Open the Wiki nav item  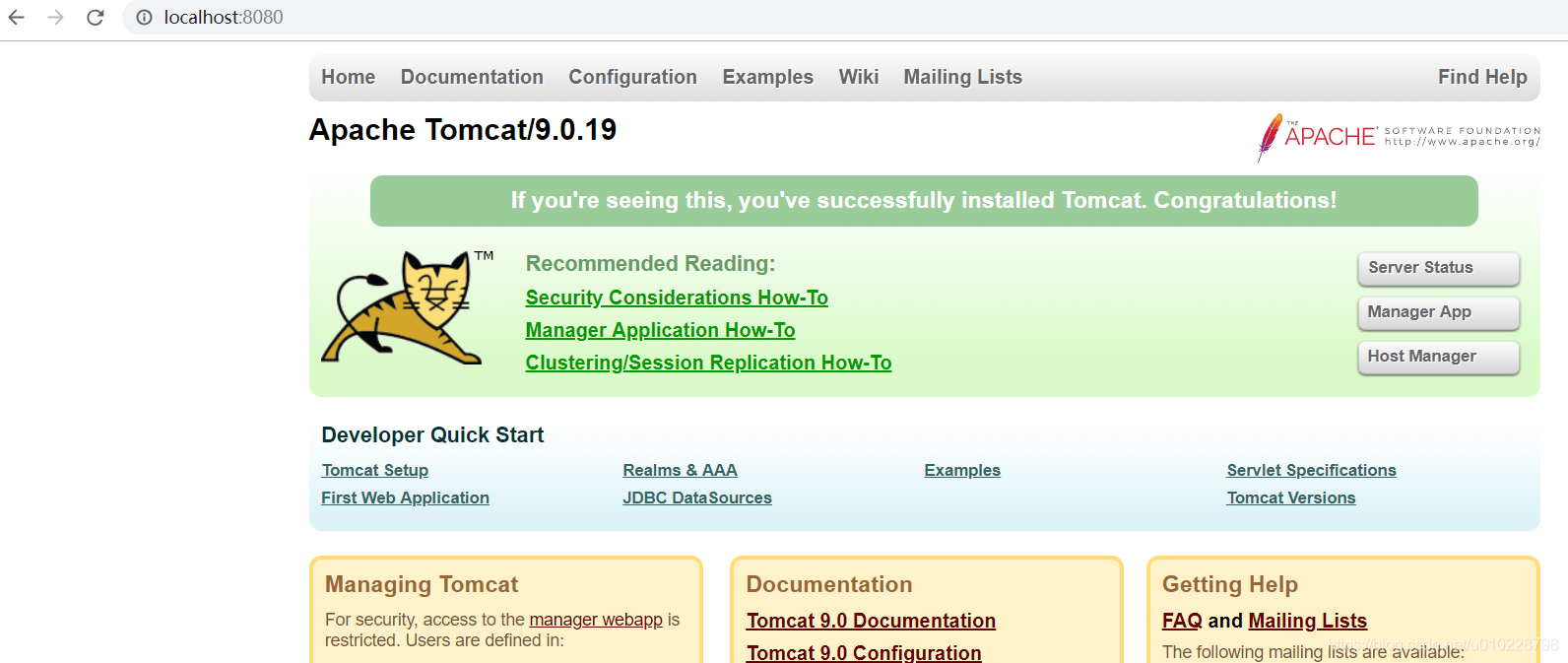click(859, 77)
